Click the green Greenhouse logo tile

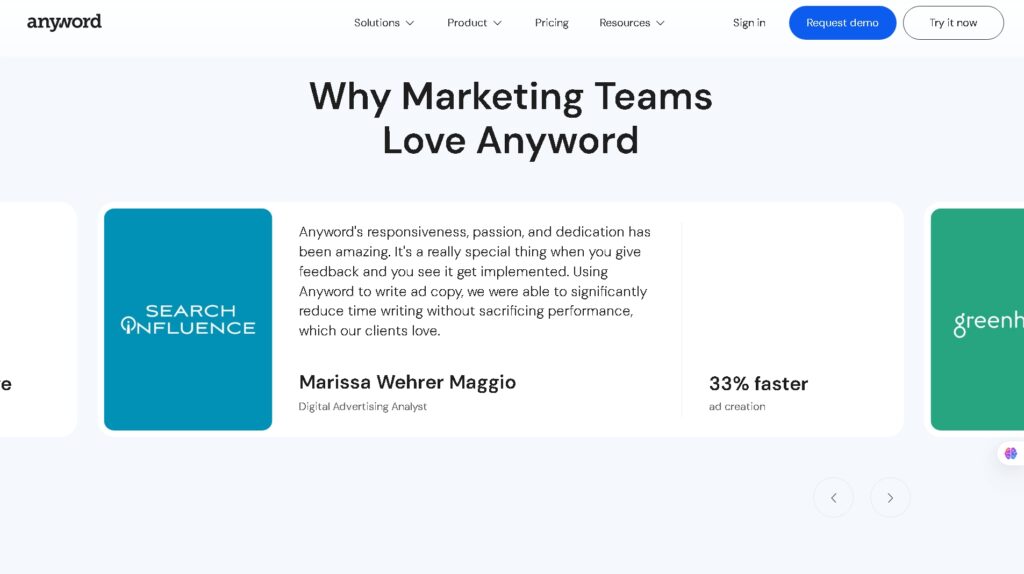coord(977,319)
